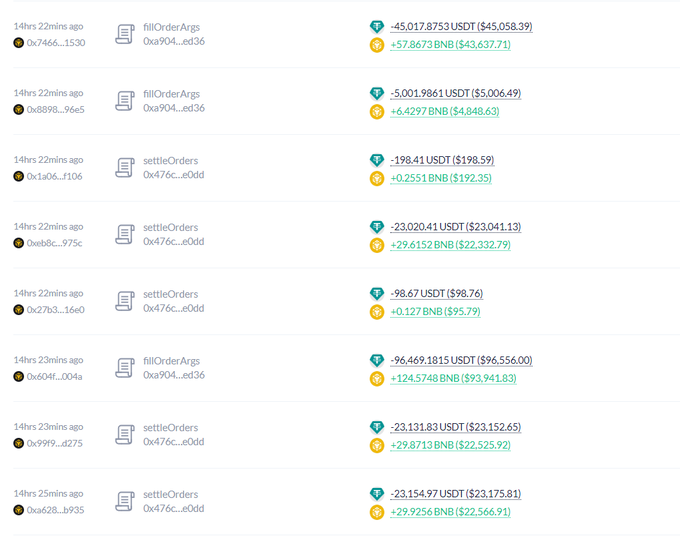Click +29.8713 BNB ($22,525.92) amount
Screen dimensions: 680x540
tap(451, 445)
